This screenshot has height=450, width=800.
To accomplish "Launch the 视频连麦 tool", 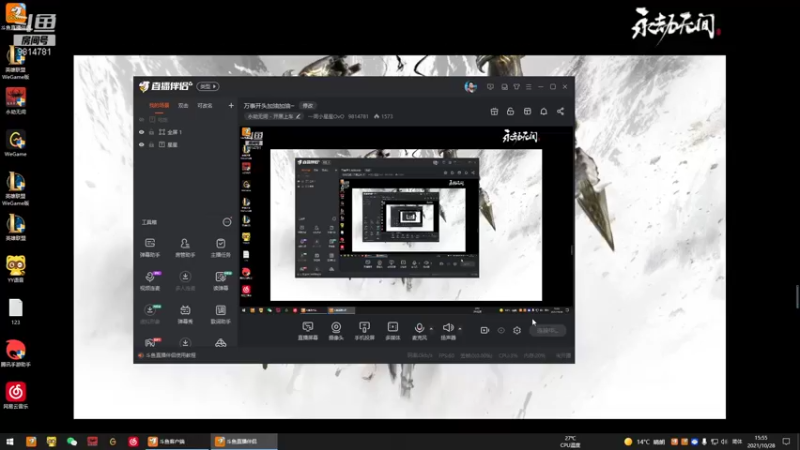I will (x=149, y=281).
